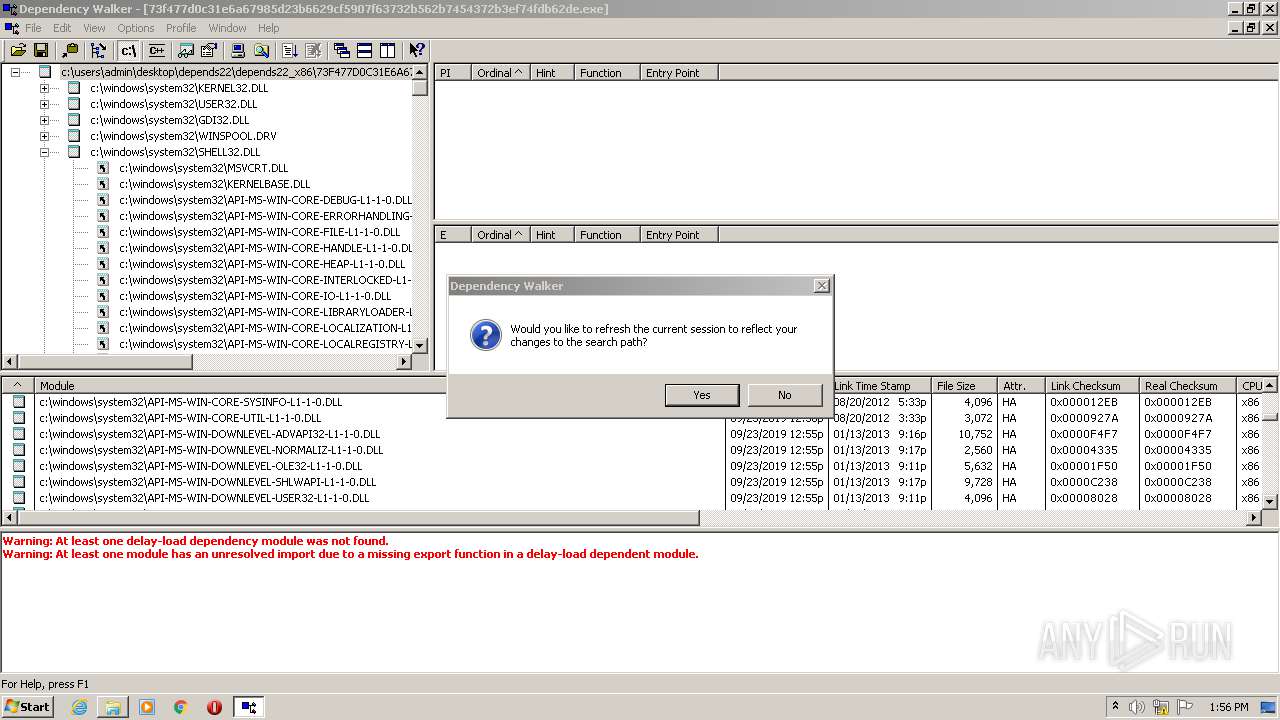Image resolution: width=1280 pixels, height=720 pixels.
Task: Click the tree pane vertical scroll down arrow
Action: pyautogui.click(x=420, y=345)
